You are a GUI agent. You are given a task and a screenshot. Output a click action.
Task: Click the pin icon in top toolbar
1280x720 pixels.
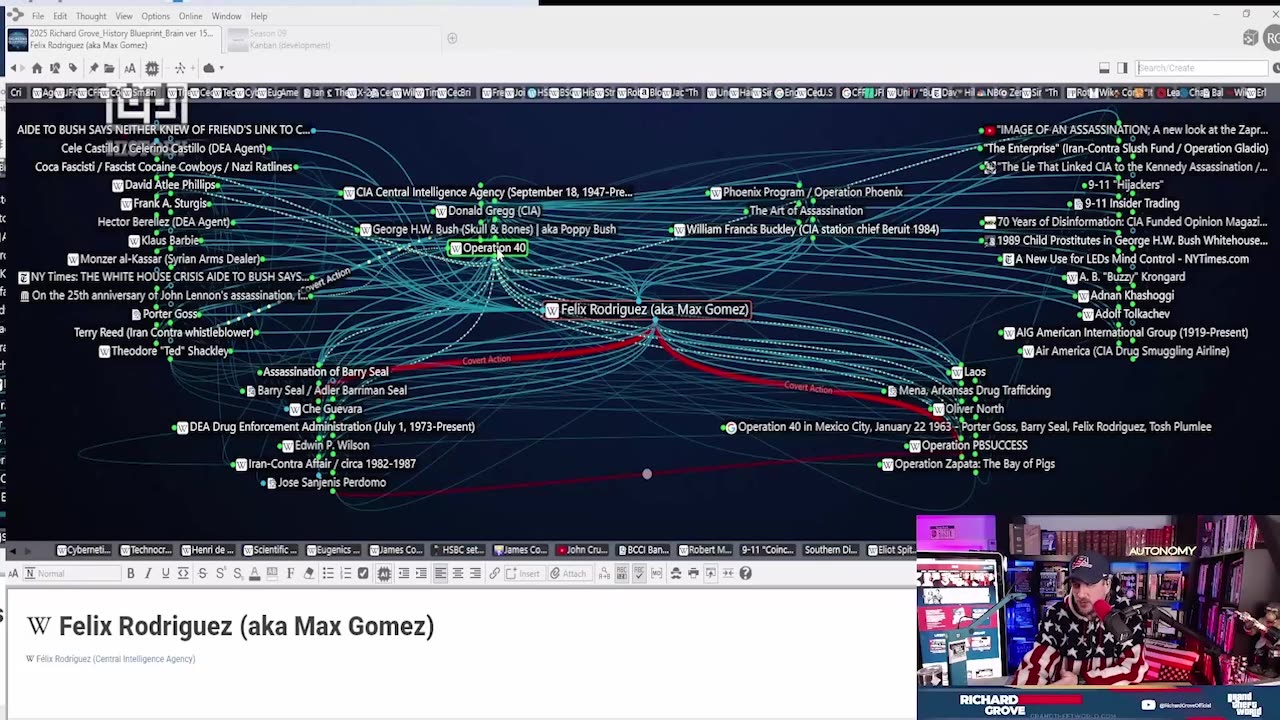coord(94,68)
